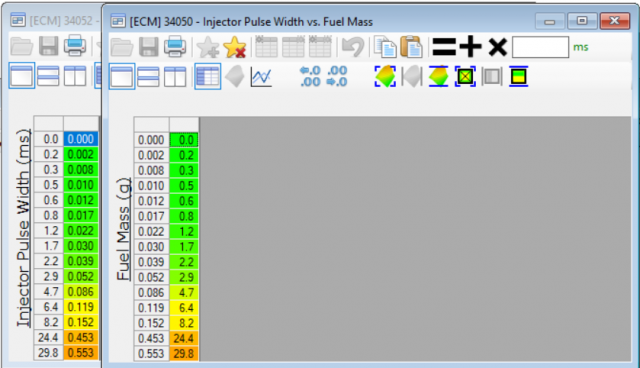
Task: Click the plus add-value icon
Action: coord(471,46)
